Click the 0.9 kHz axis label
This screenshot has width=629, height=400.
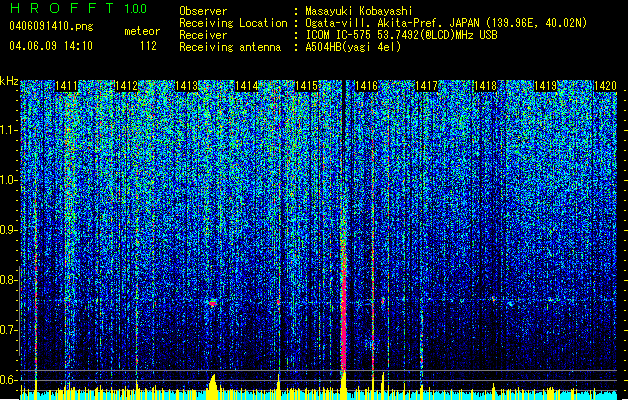9,230
